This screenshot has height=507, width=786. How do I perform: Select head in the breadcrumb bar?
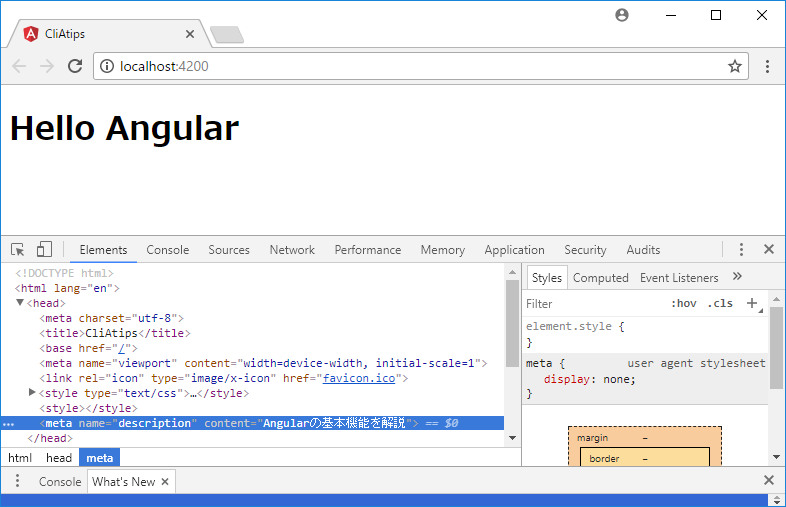coord(59,458)
